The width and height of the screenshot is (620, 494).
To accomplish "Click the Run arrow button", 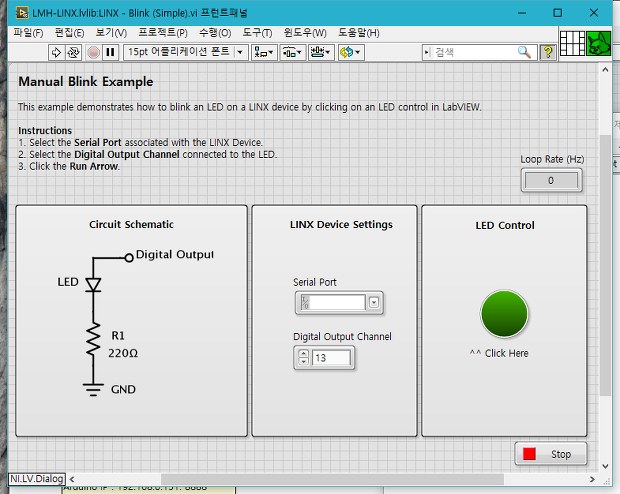I will tap(56, 52).
